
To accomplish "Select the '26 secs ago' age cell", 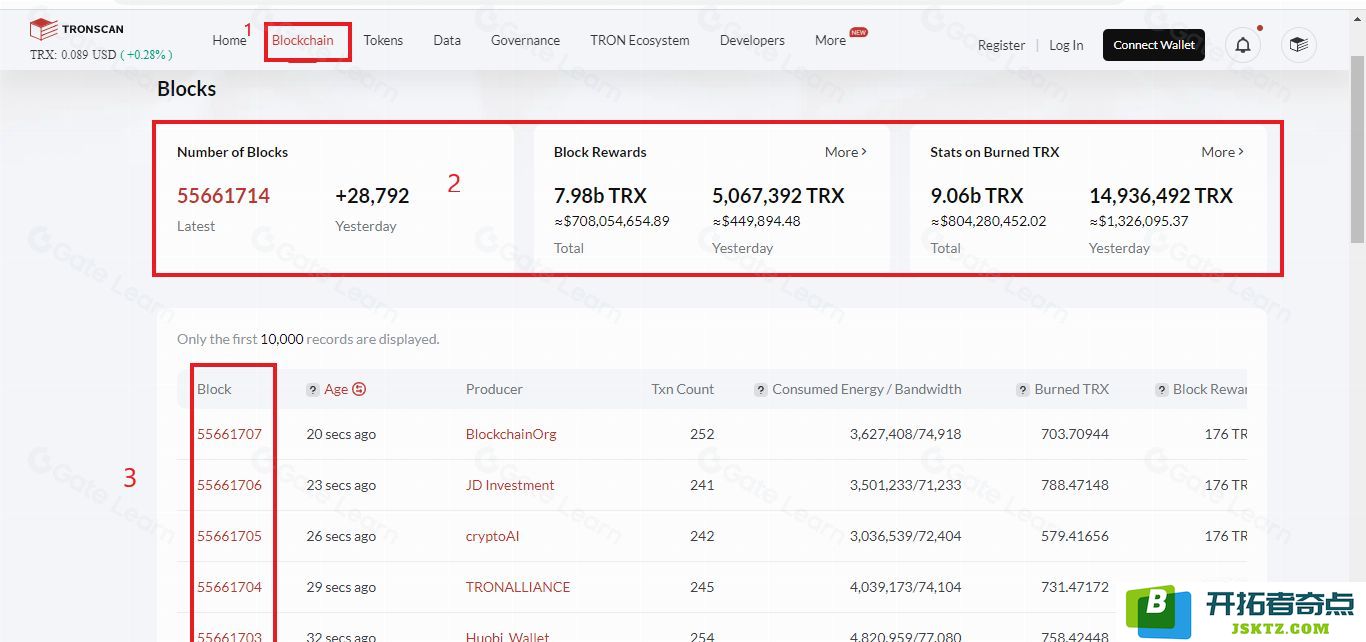I will (x=341, y=536).
